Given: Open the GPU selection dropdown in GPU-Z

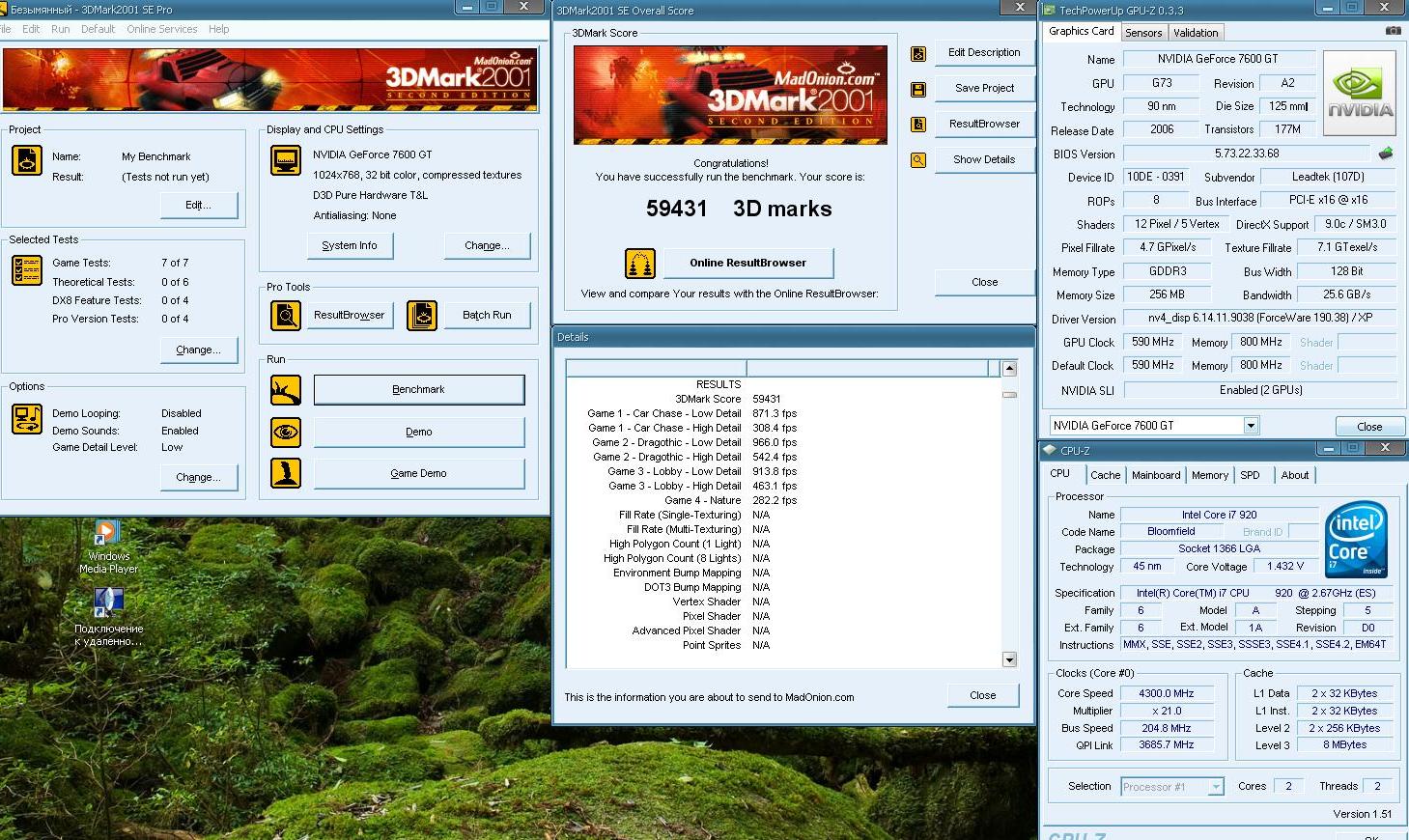Looking at the screenshot, I should click(x=1251, y=425).
